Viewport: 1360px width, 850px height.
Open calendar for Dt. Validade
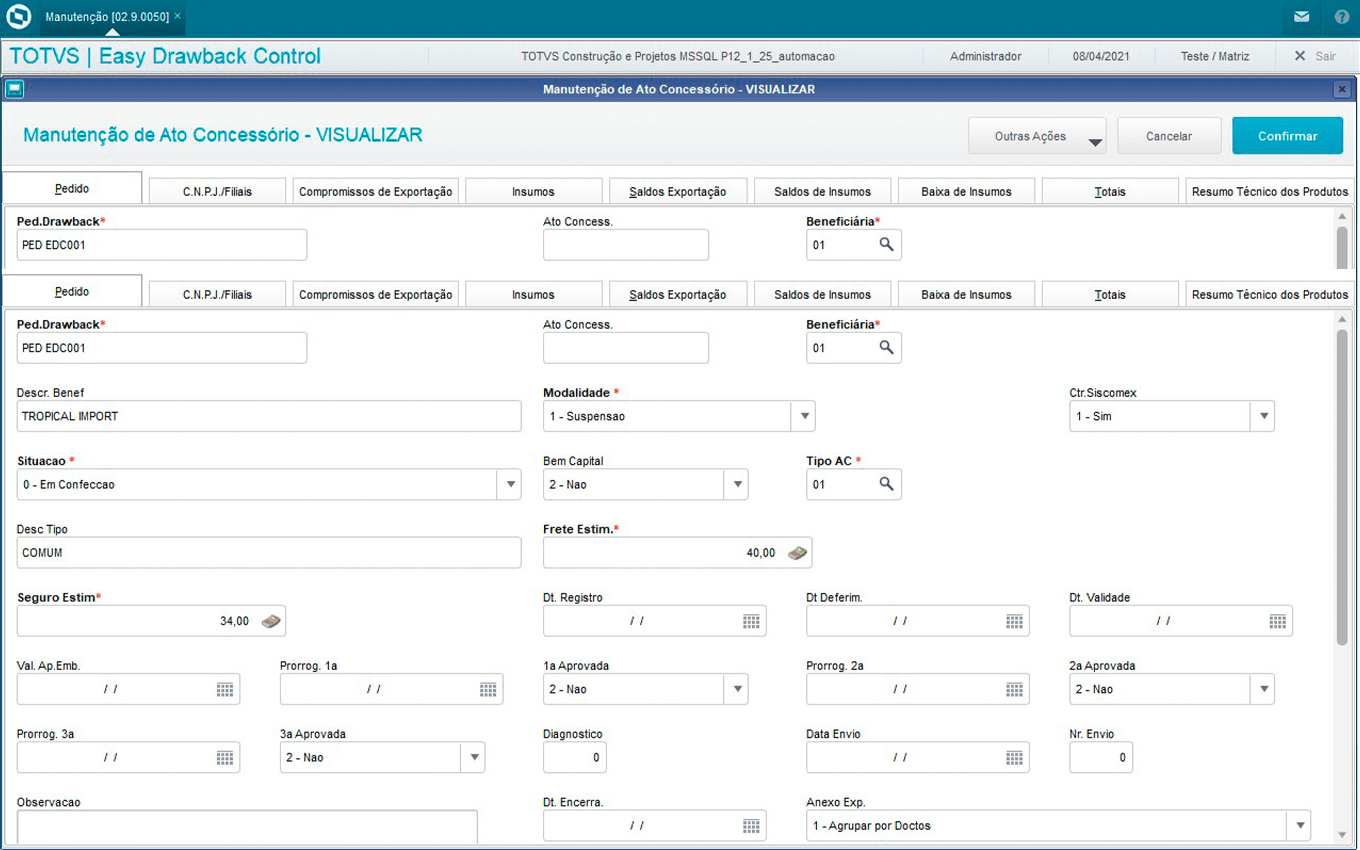tap(1277, 621)
